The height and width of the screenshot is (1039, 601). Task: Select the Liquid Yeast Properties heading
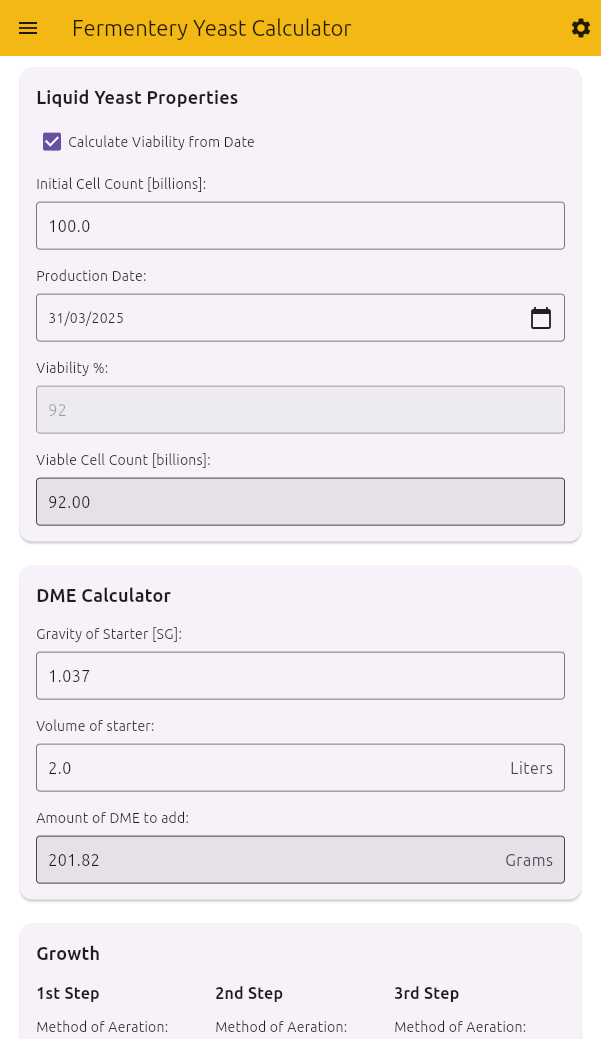click(137, 97)
